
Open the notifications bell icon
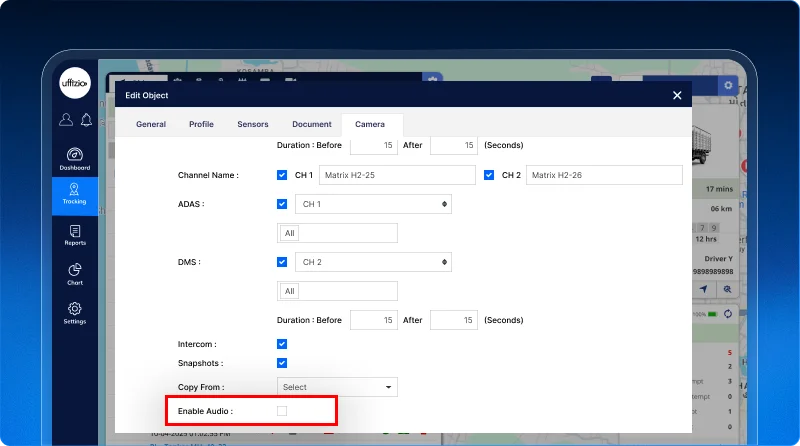tap(86, 119)
